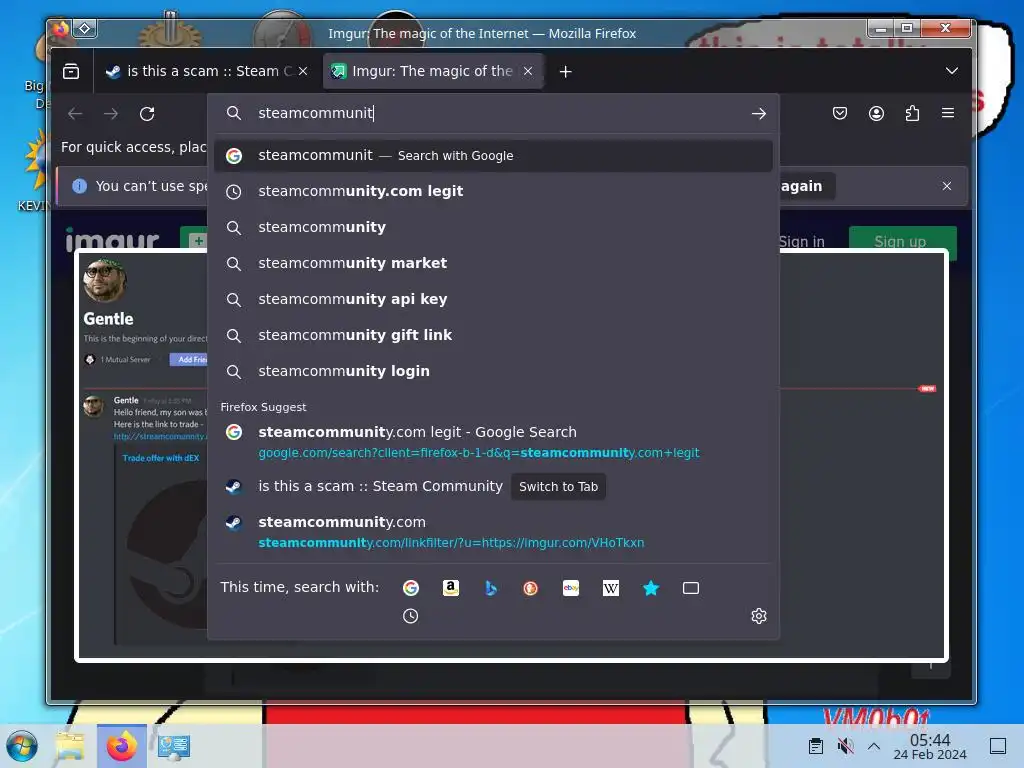Open Save to Pocket icon
This screenshot has width=1024, height=768.
pos(840,114)
